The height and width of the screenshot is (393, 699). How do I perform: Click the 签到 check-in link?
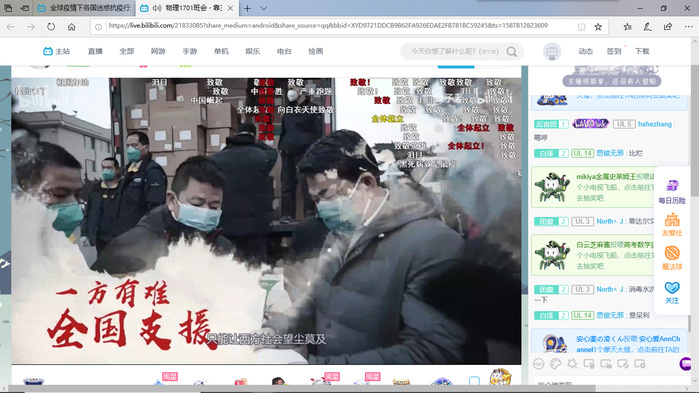(x=614, y=51)
